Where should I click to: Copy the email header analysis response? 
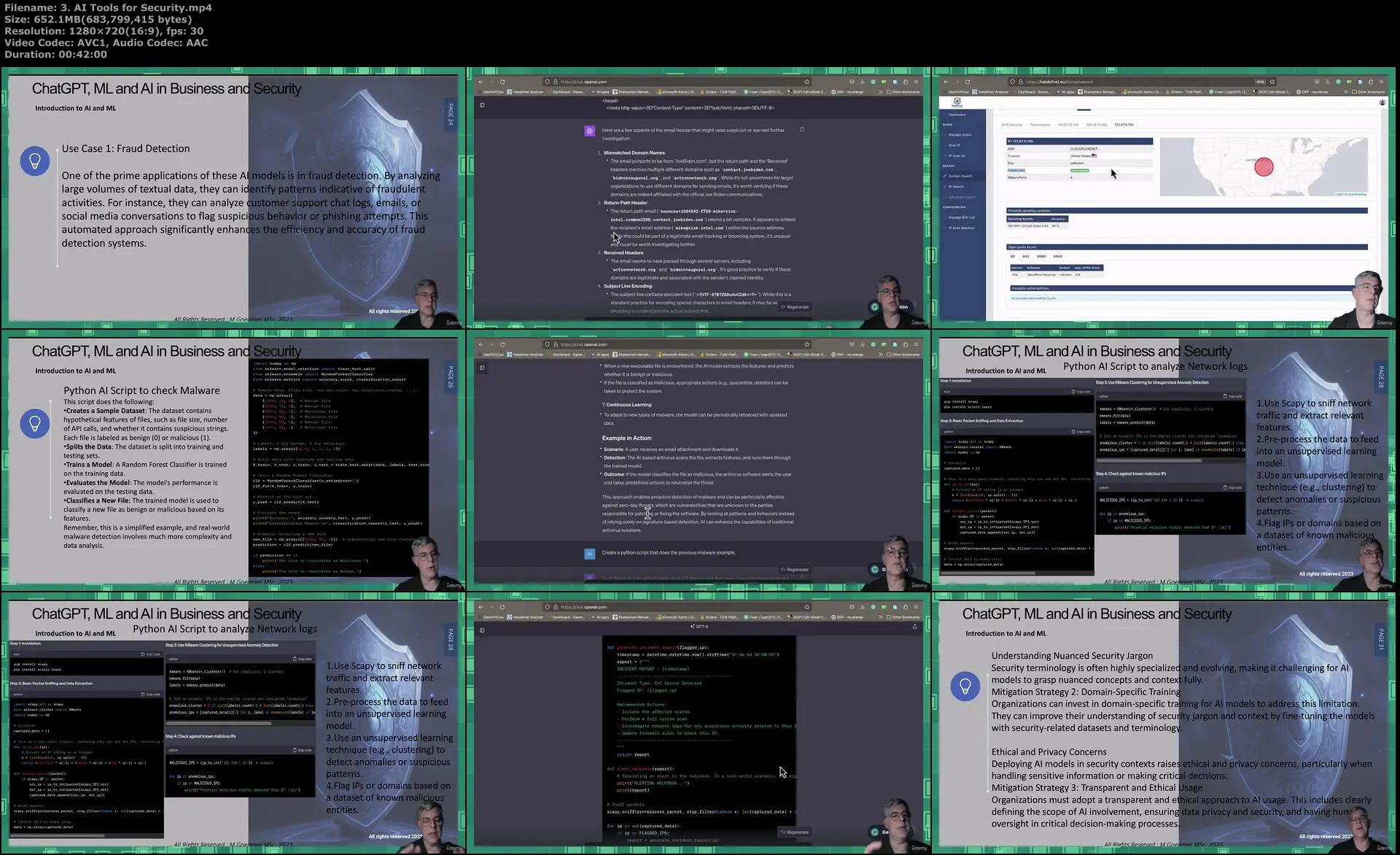coord(802,130)
